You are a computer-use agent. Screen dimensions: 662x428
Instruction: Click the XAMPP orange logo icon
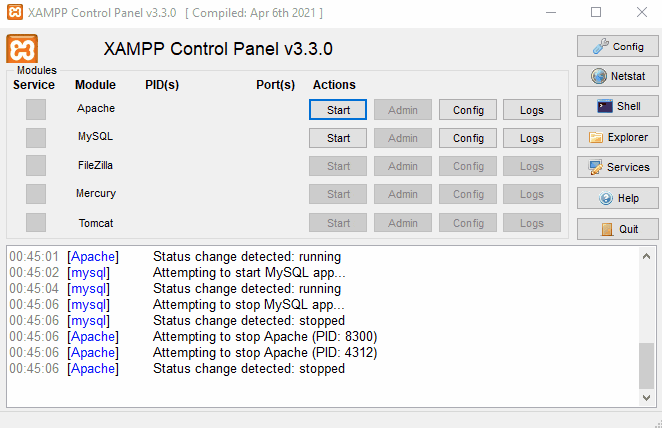point(22,49)
